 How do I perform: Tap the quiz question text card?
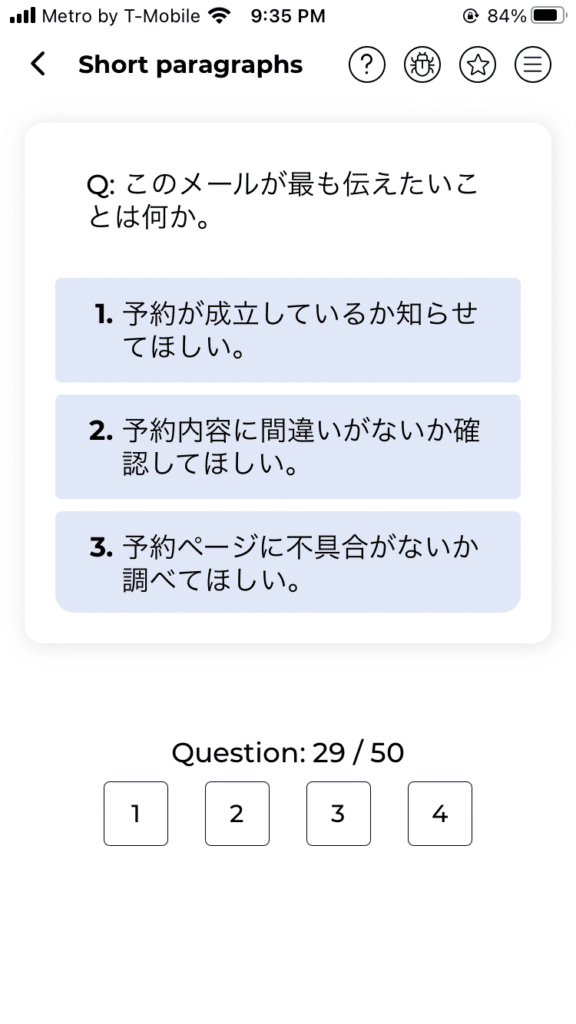pos(288,198)
